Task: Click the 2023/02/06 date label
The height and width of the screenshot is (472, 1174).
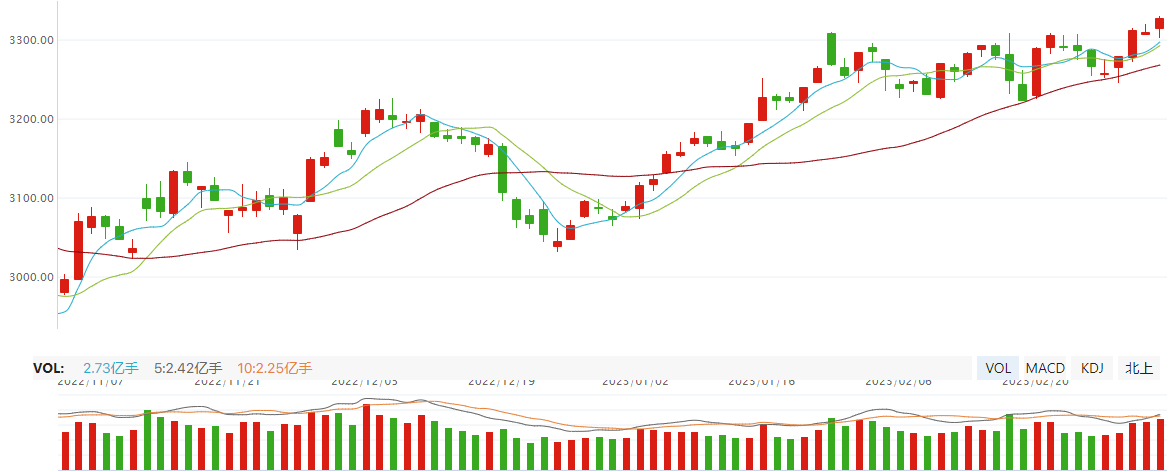Action: pyautogui.click(x=898, y=381)
